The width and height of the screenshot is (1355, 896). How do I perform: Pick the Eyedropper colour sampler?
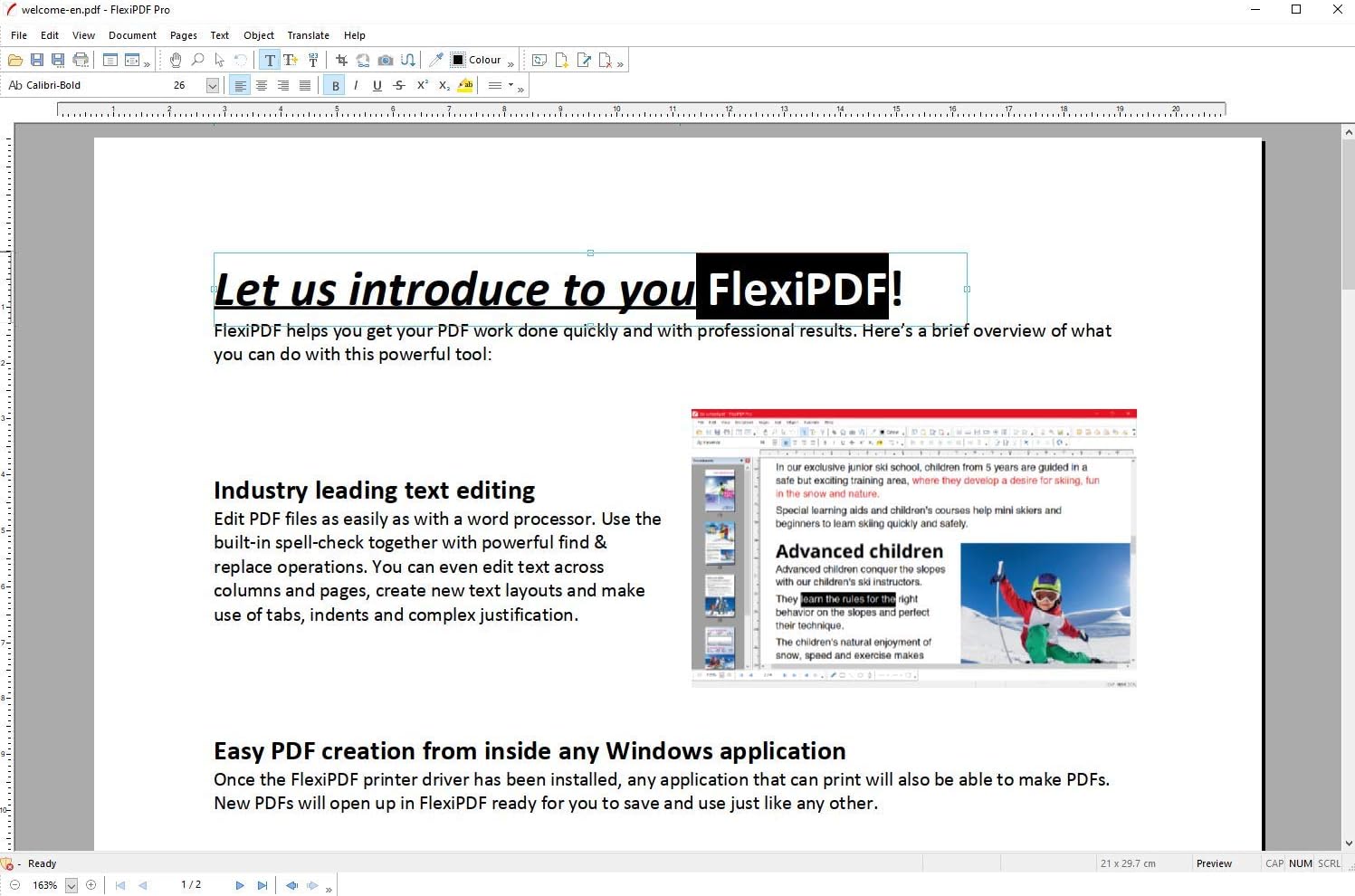[x=436, y=60]
